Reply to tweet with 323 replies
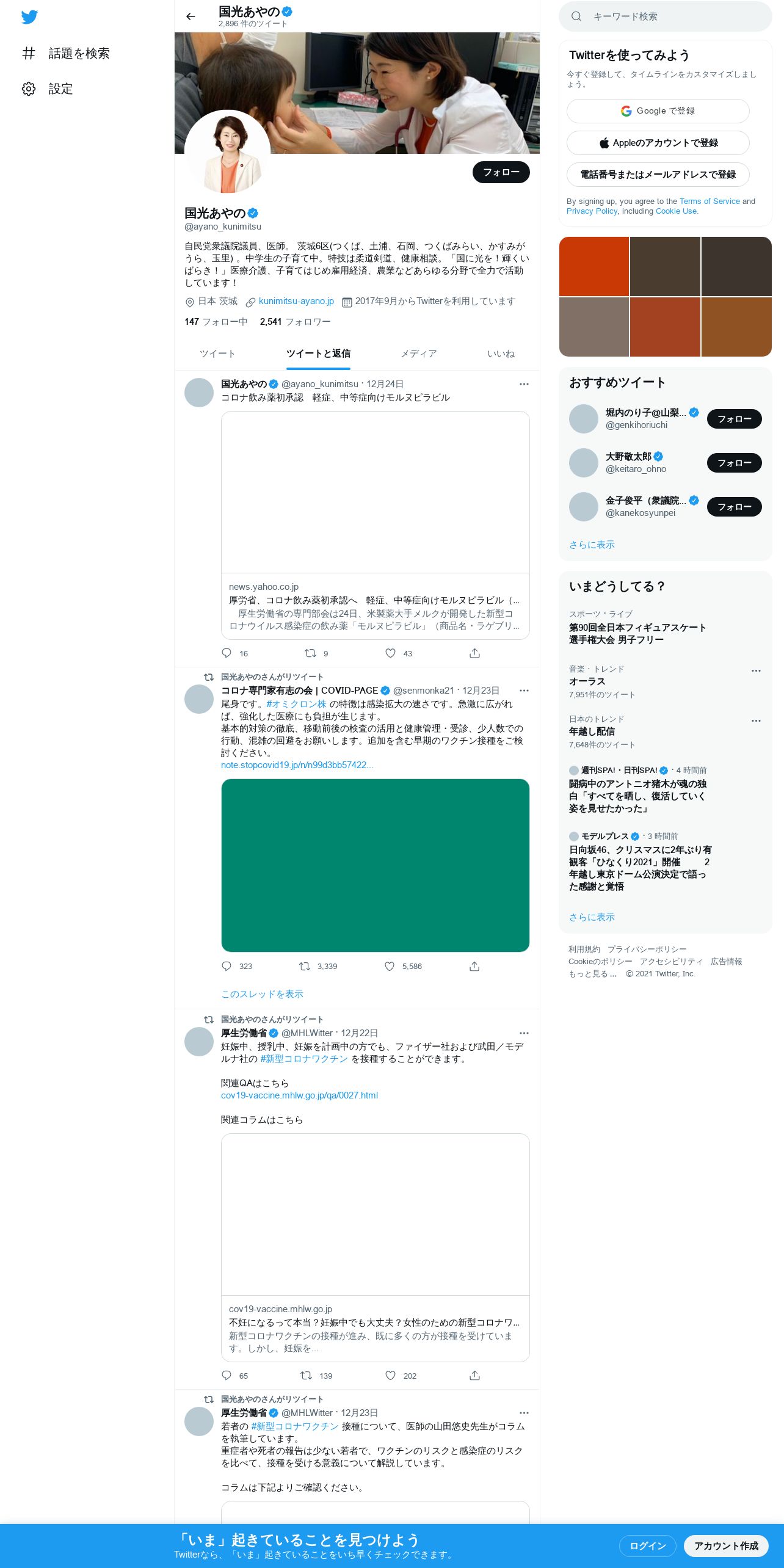This screenshot has height=1568, width=784. [227, 966]
